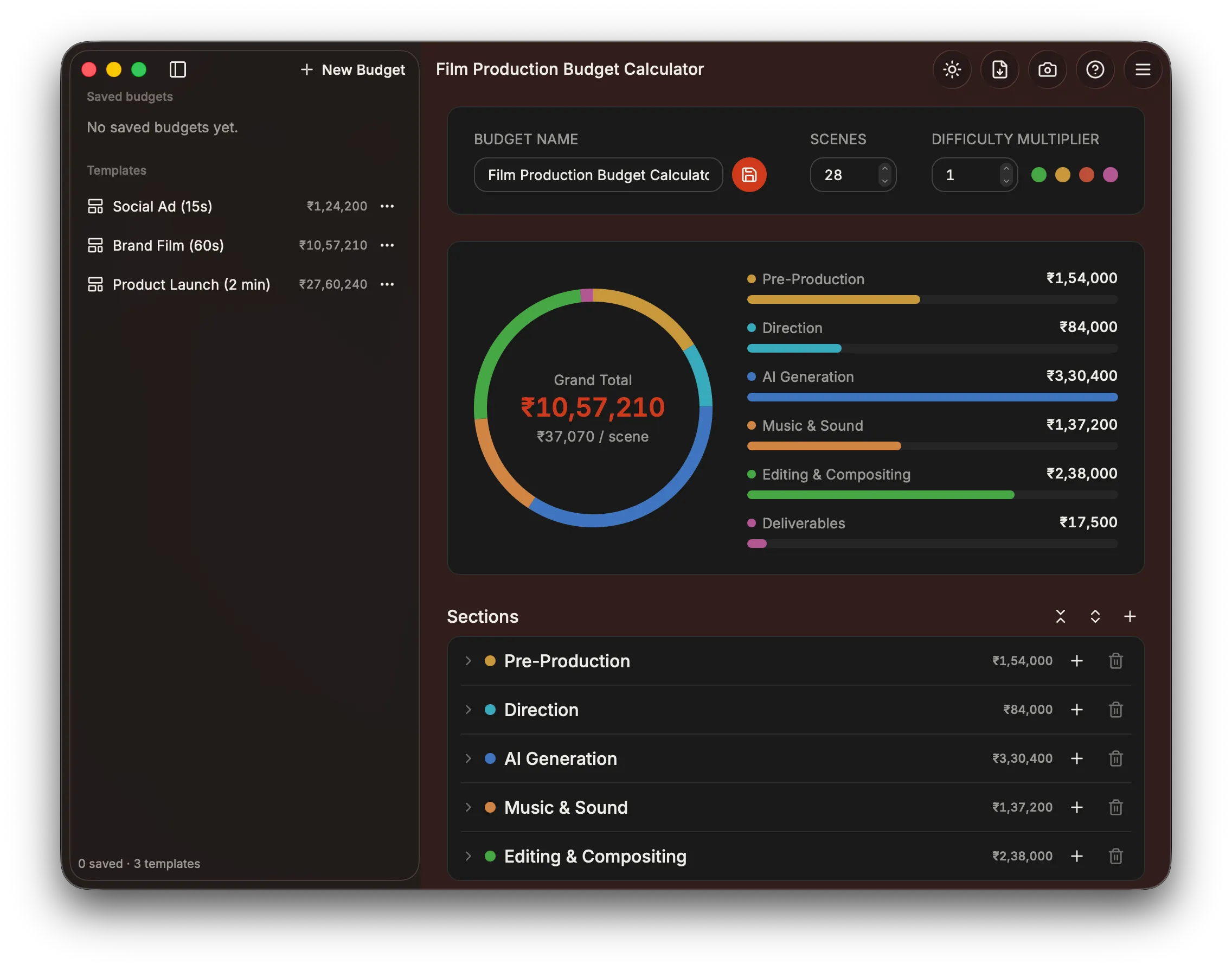
Task: Toggle the sidebar panel icon
Action: 178,69
